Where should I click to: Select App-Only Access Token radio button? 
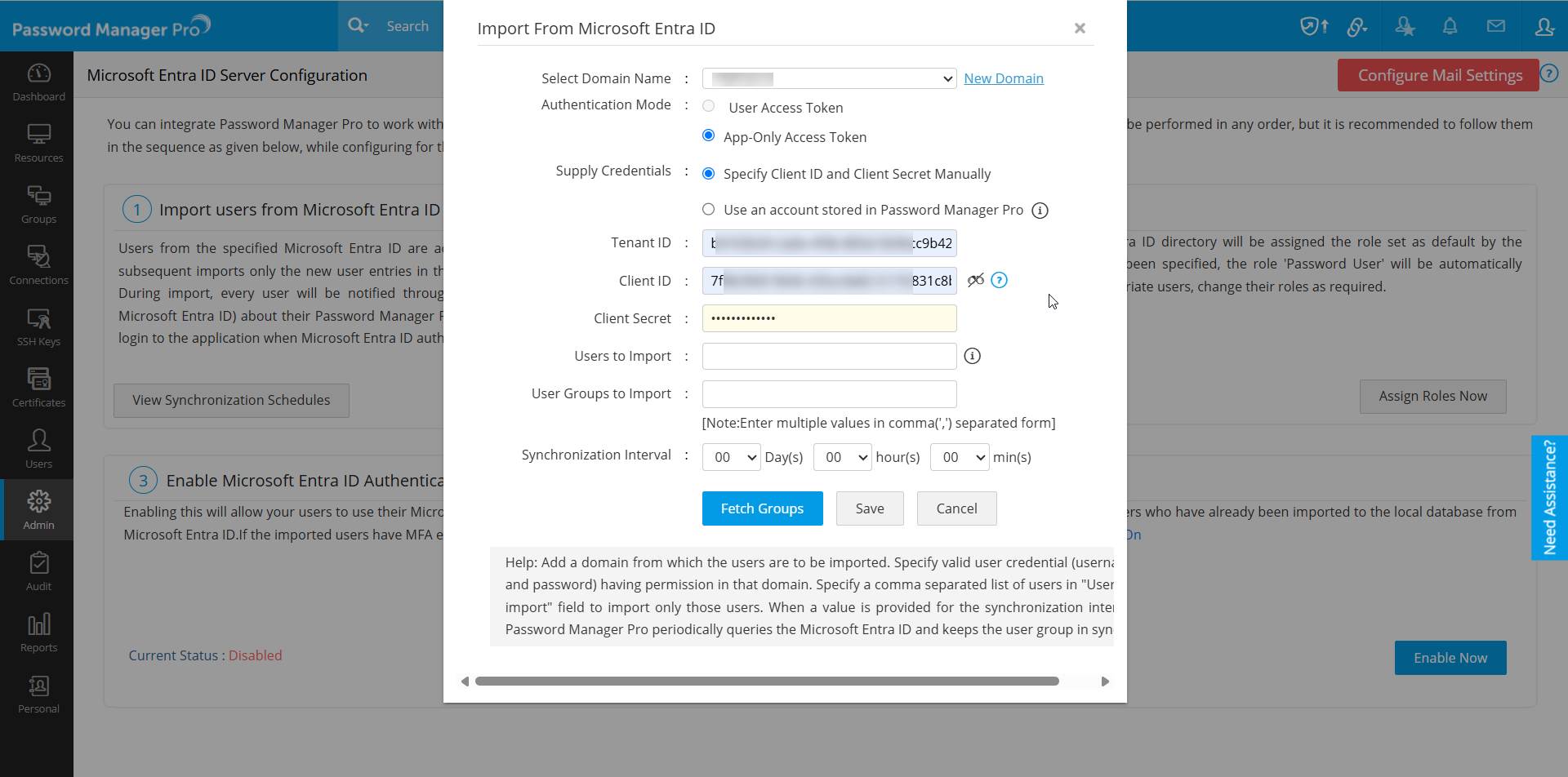pos(709,135)
